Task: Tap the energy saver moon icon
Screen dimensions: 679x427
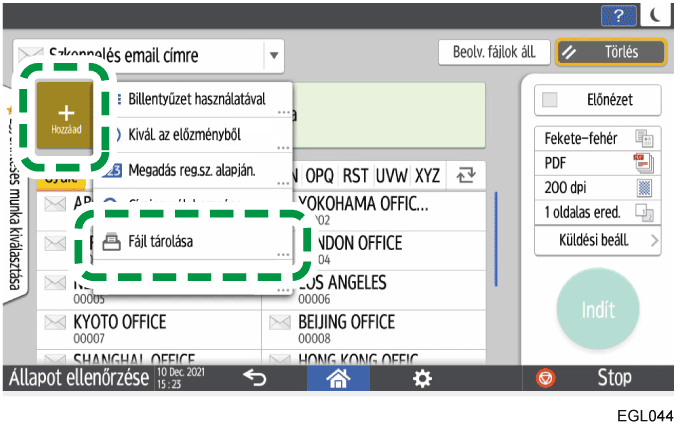Action: pos(657,16)
